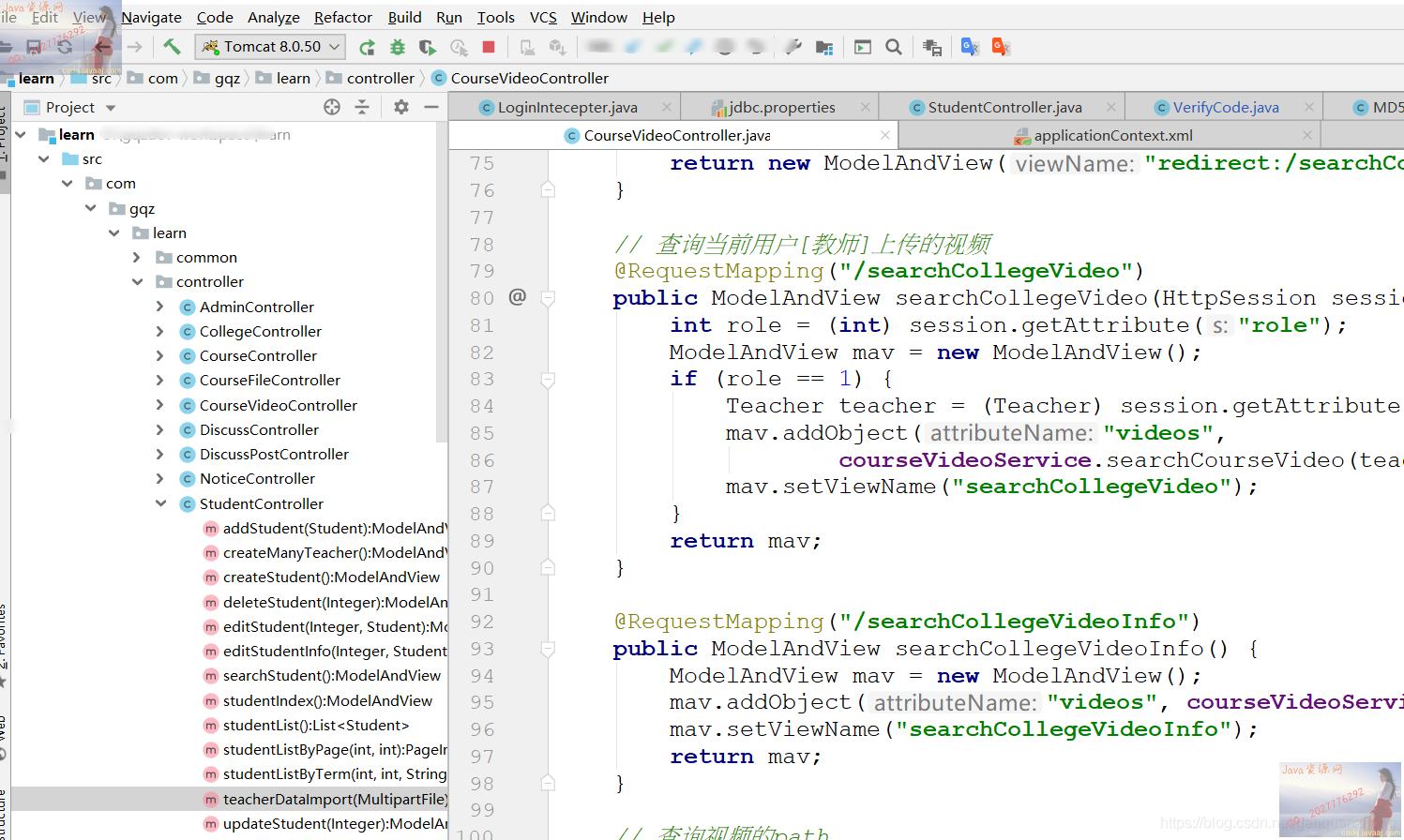Open Project Structure folder icon in toolbar
This screenshot has height=840, width=1404.
pos(824,47)
